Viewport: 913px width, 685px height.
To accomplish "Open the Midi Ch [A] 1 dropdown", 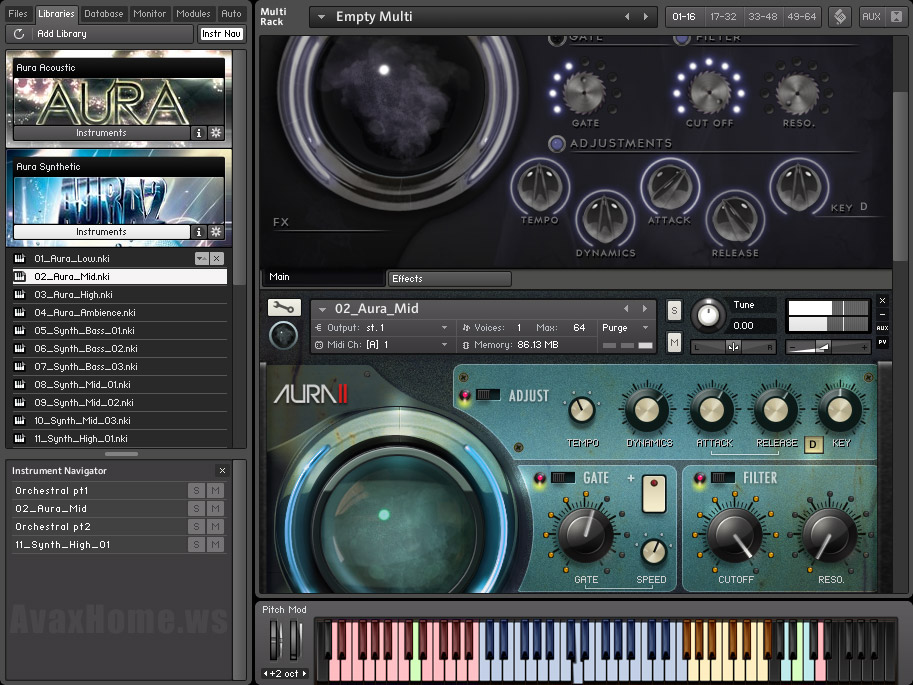I will click(444, 345).
